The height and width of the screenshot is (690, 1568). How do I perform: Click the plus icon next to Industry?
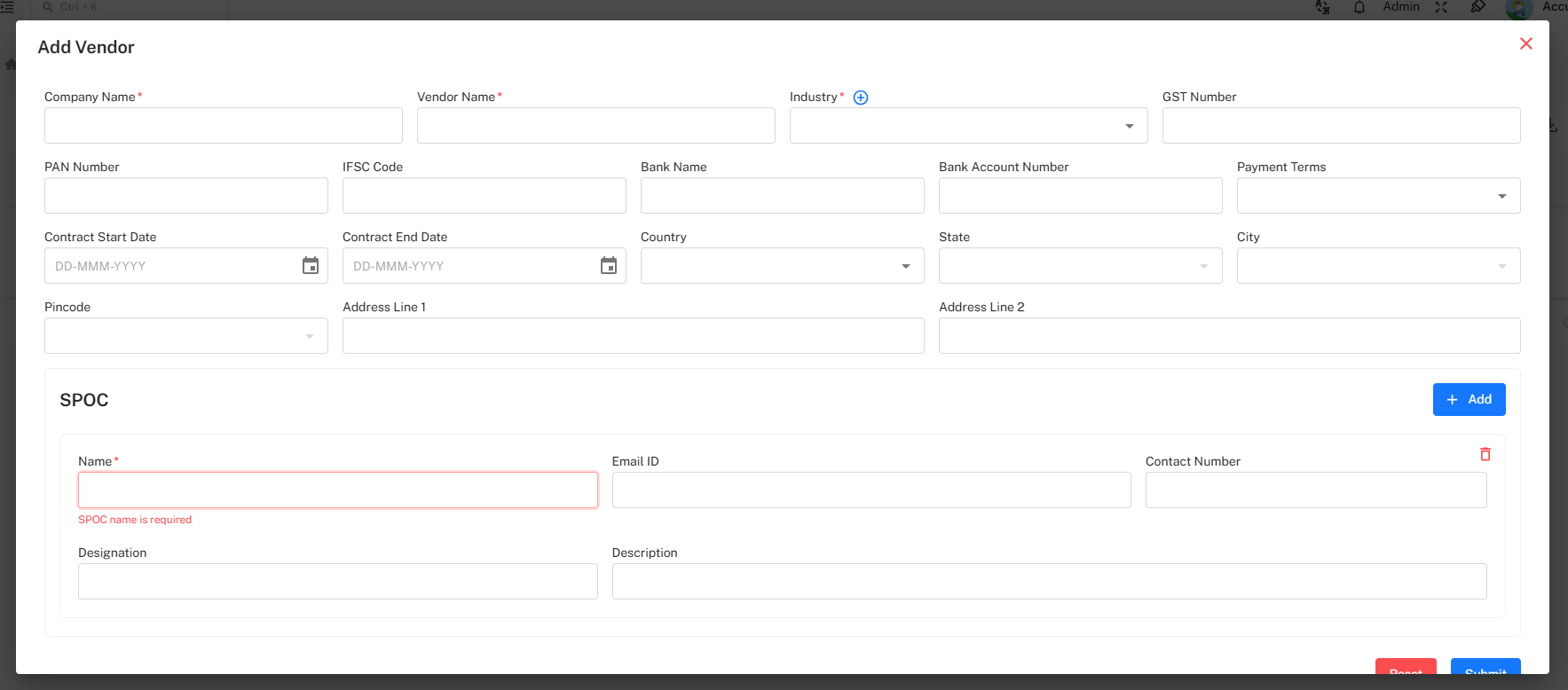[x=861, y=98]
